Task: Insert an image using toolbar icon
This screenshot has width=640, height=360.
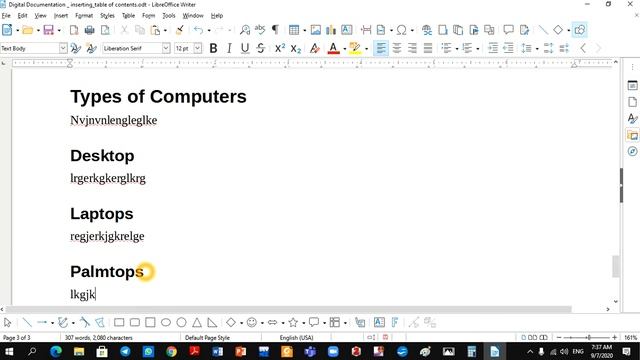Action: [x=316, y=30]
